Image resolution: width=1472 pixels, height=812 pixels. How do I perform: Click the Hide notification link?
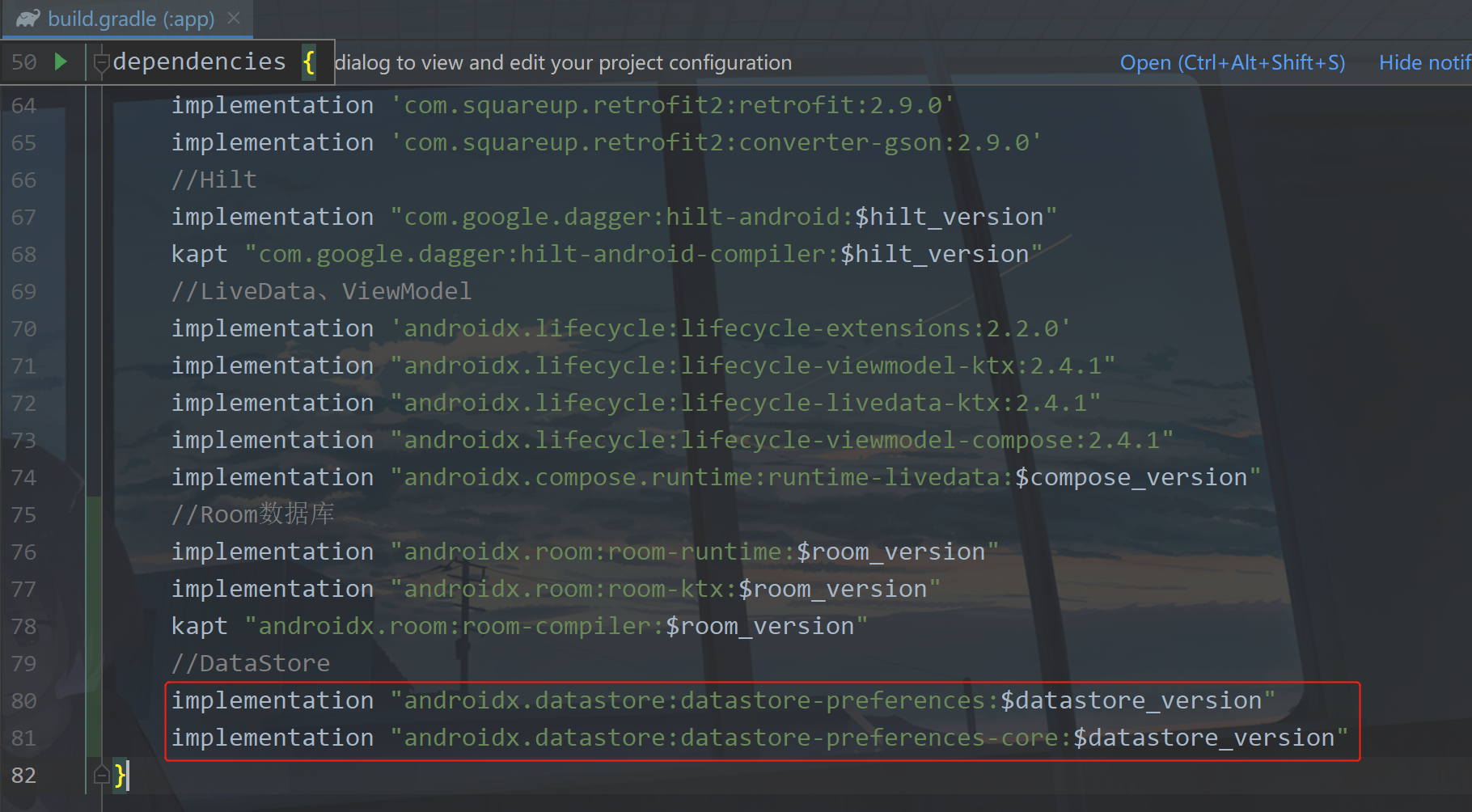(x=1425, y=62)
